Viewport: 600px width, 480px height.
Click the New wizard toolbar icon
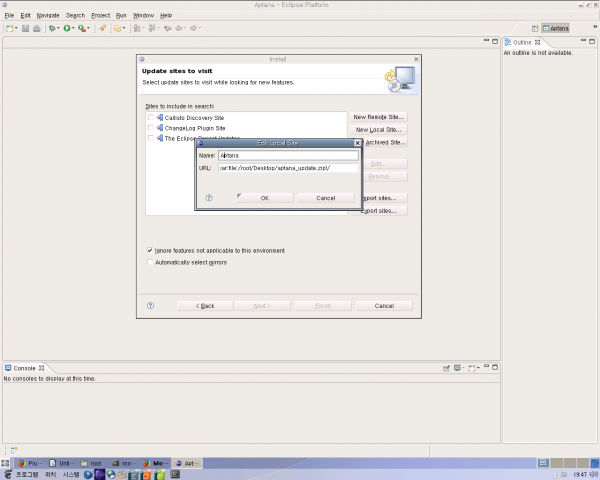tap(10, 28)
